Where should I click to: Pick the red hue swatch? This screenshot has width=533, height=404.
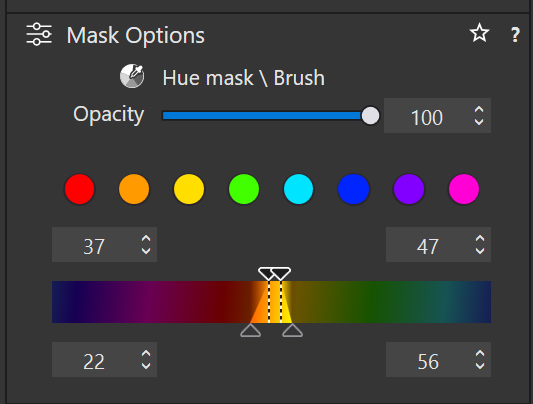(x=80, y=189)
